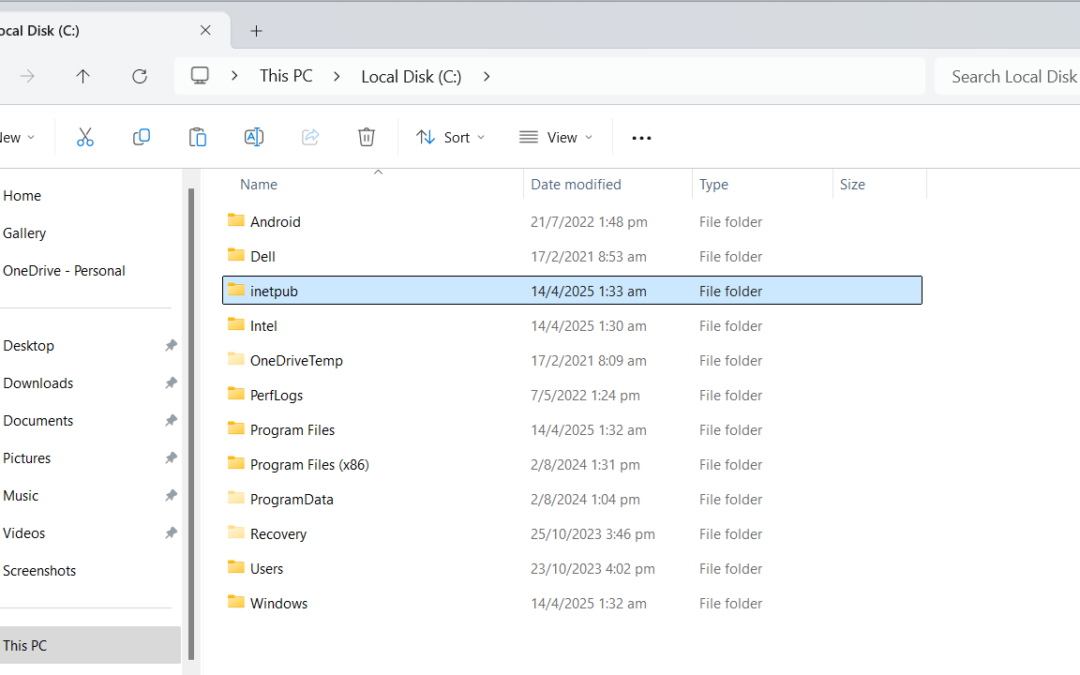Click the Cut scissors icon
Screen dimensions: 1080x675
[x=85, y=137]
